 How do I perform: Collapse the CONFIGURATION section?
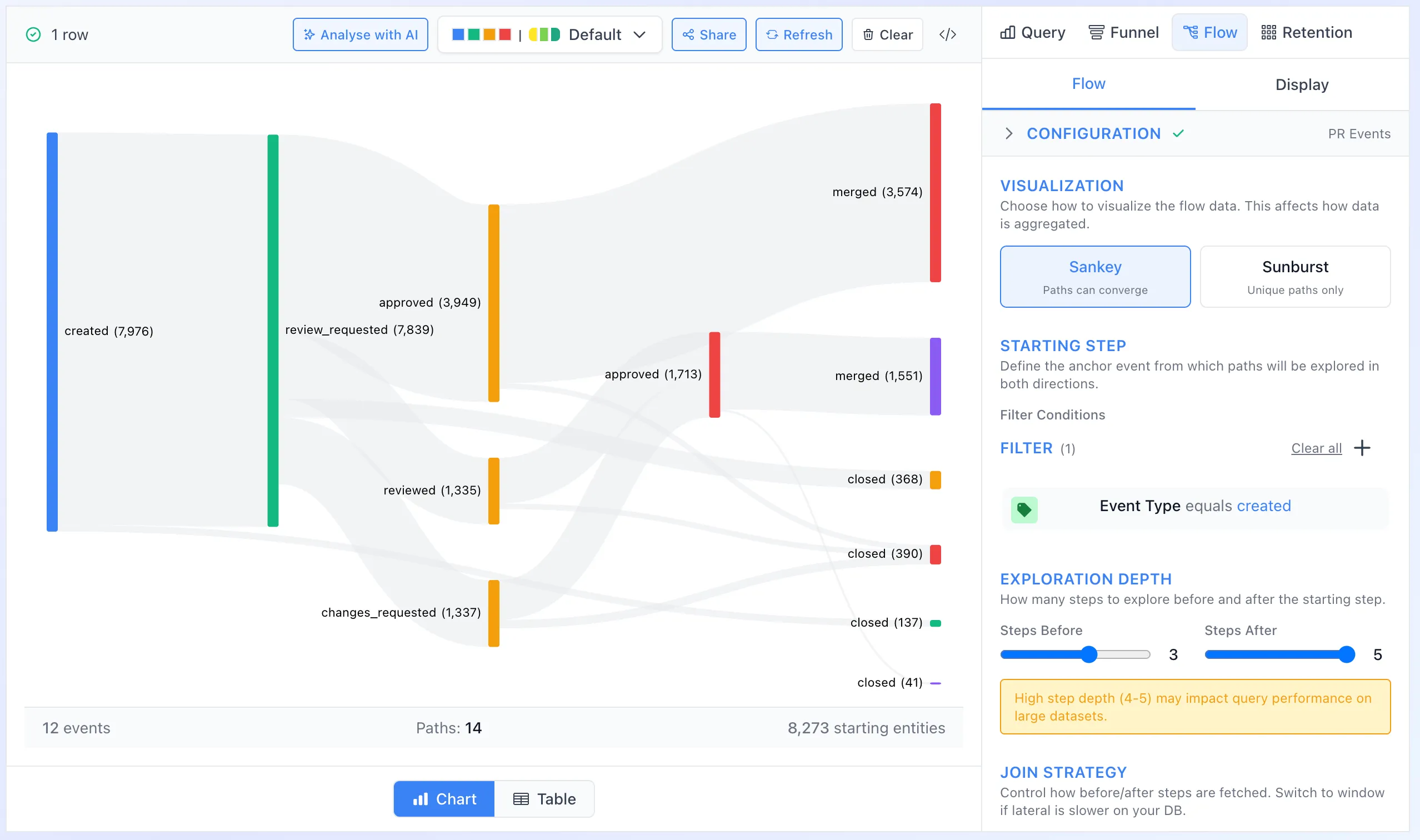click(1009, 133)
